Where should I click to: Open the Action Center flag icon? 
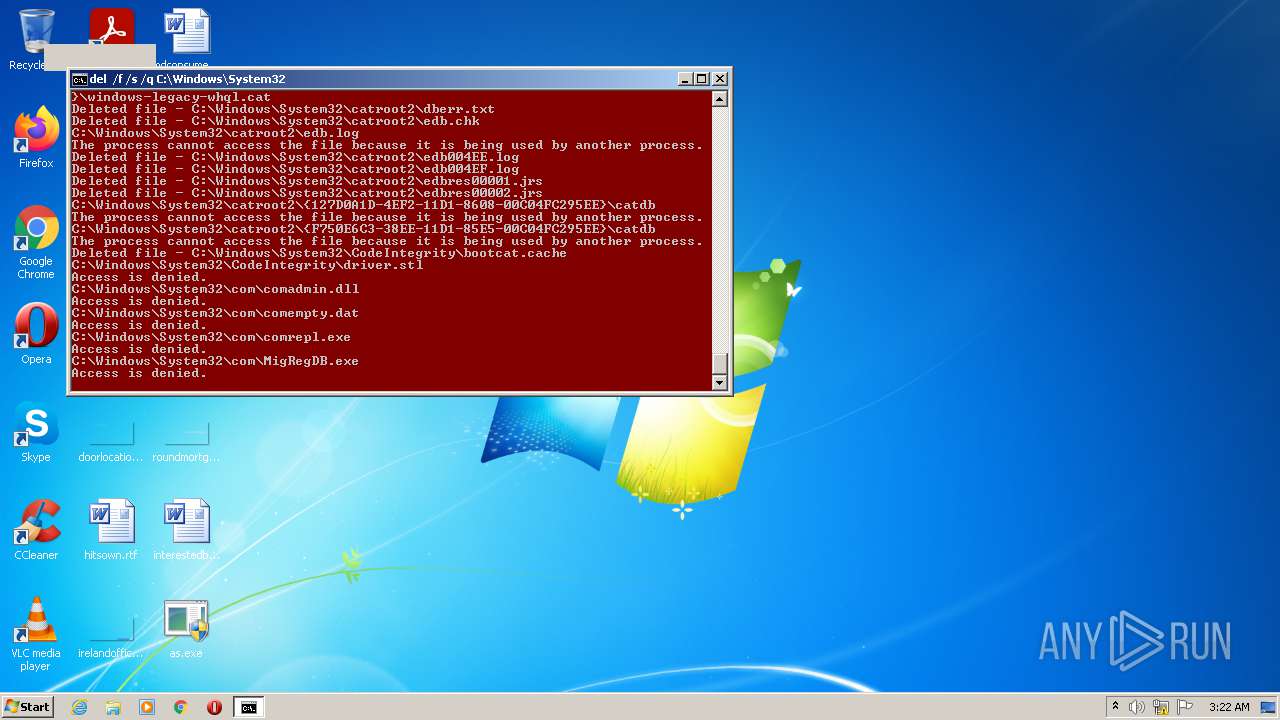pyautogui.click(x=1184, y=707)
